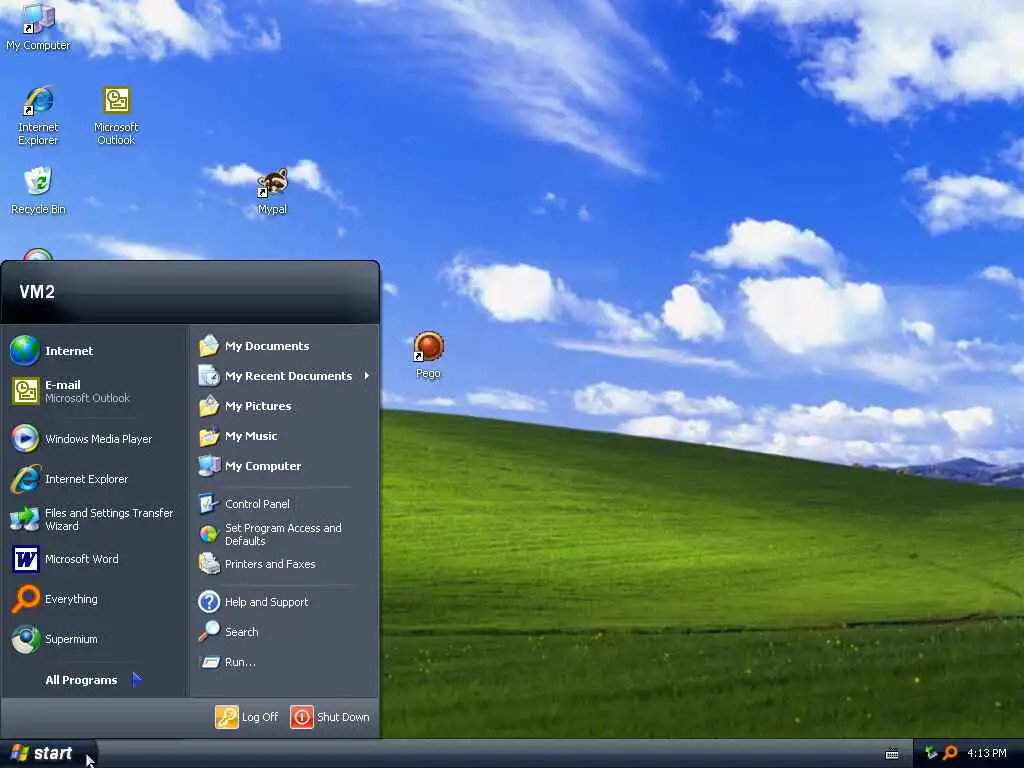Open E-mail Microsoft Outlook entry

tap(94, 391)
